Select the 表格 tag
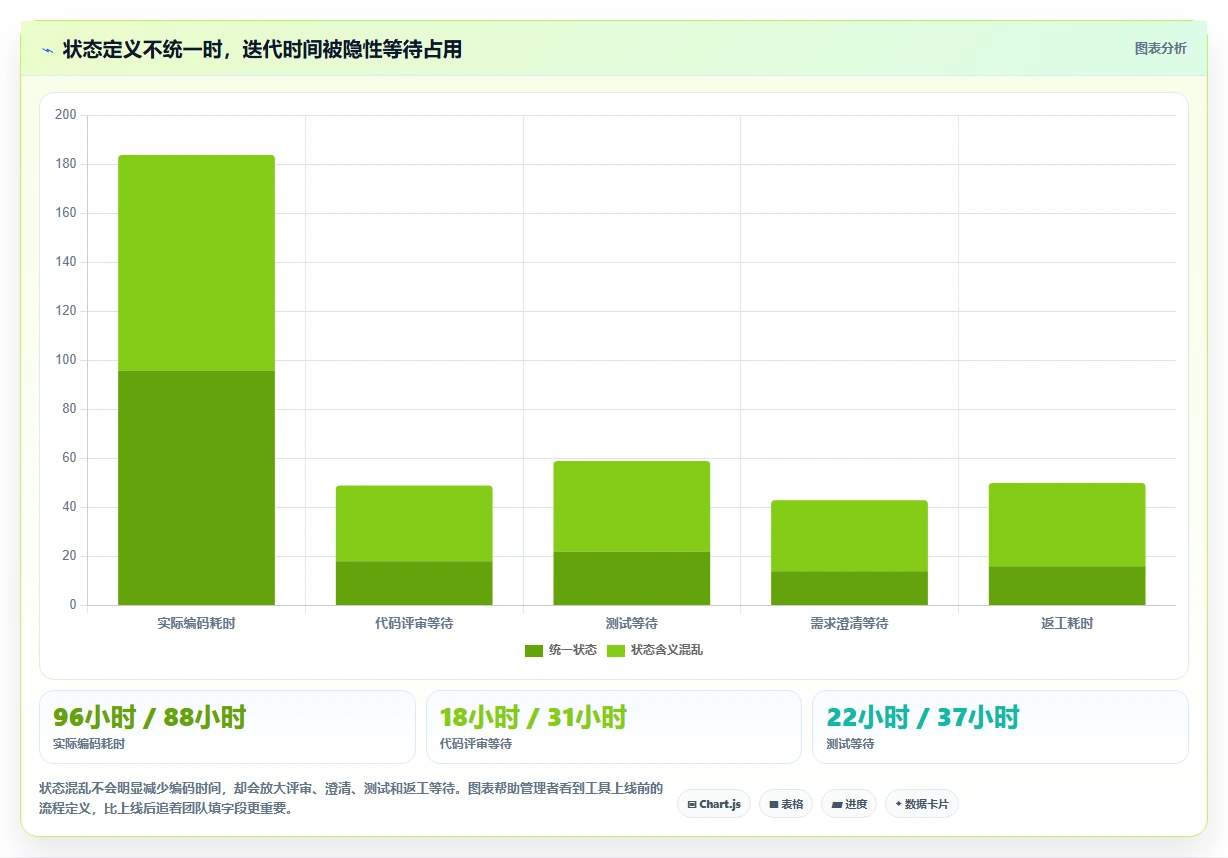 click(x=786, y=804)
